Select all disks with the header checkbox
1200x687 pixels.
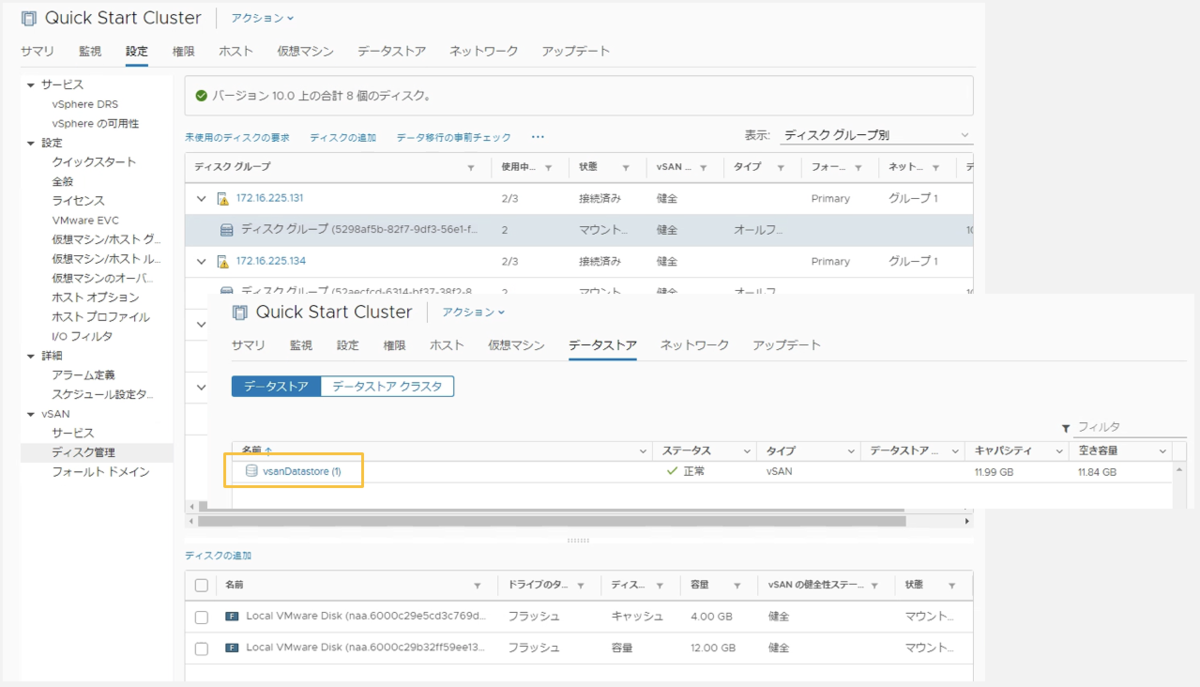[201, 586]
